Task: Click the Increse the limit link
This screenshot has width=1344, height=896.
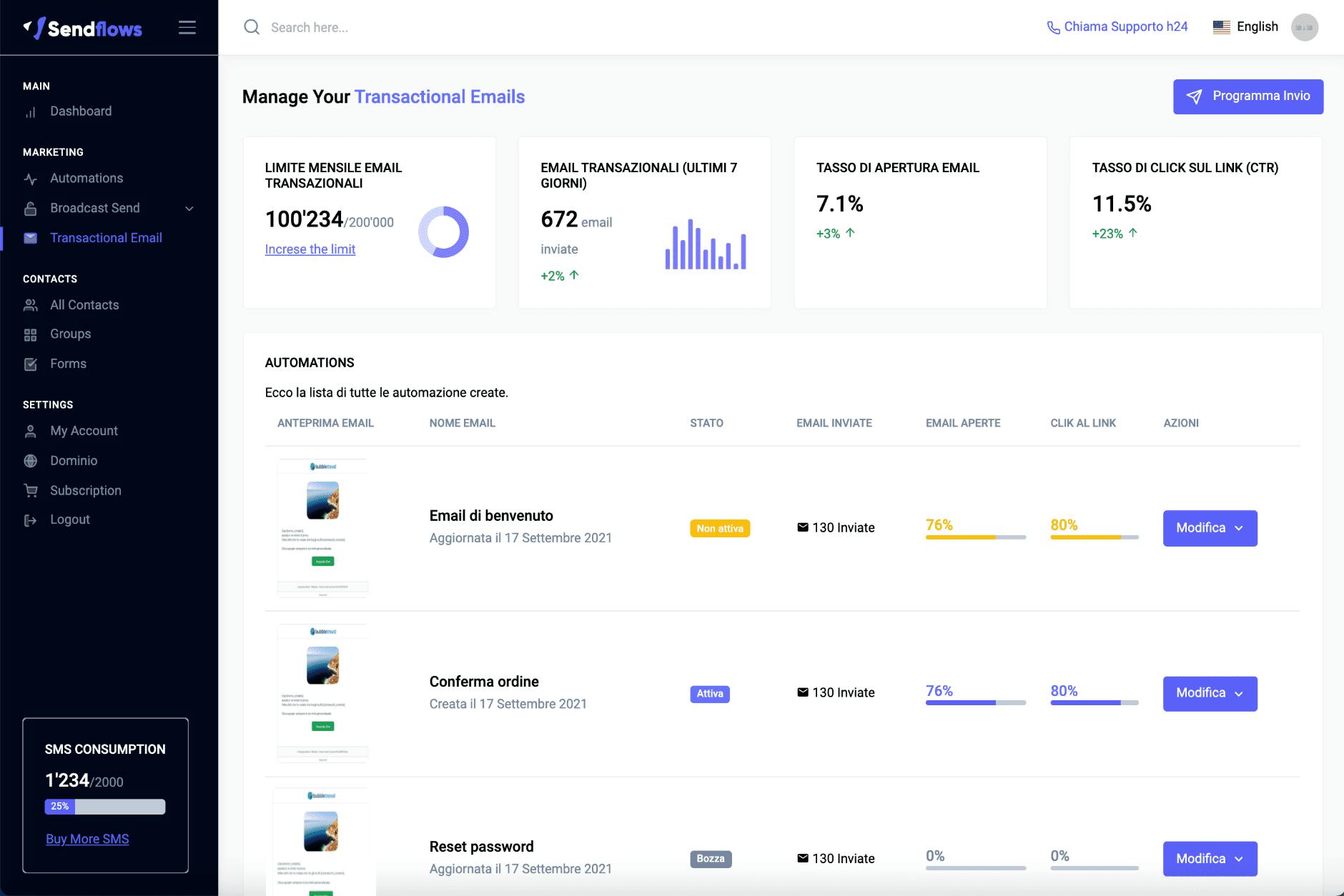Action: 310,249
